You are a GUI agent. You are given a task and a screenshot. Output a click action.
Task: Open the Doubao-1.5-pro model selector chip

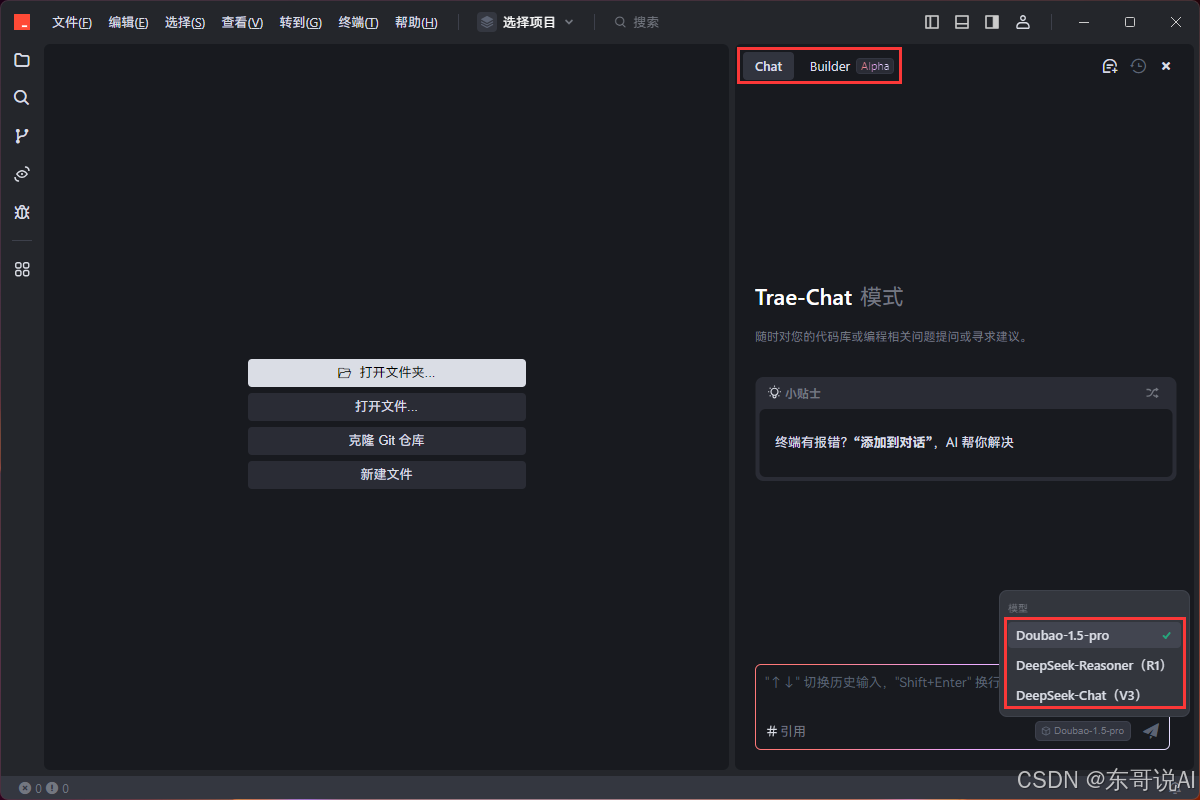1083,731
